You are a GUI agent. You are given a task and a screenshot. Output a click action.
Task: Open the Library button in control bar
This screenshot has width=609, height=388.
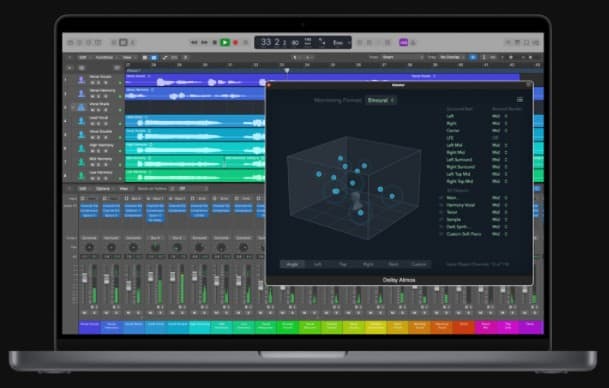71,43
